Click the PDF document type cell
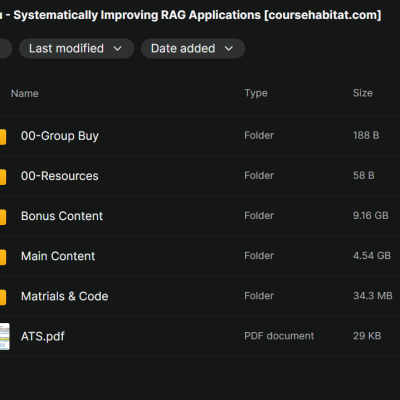The width and height of the screenshot is (400, 400). pyautogui.click(x=279, y=336)
